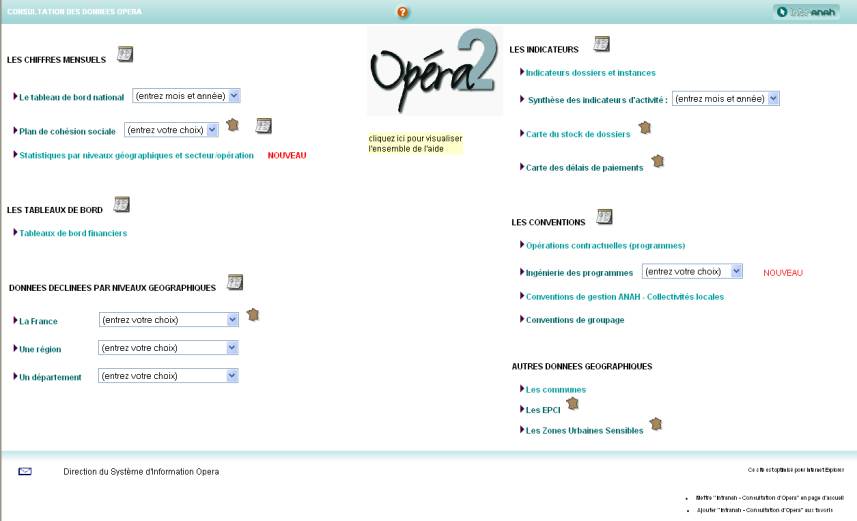Open the IntraAnah logo link
Image resolution: width=857 pixels, height=521 pixels.
click(x=806, y=12)
